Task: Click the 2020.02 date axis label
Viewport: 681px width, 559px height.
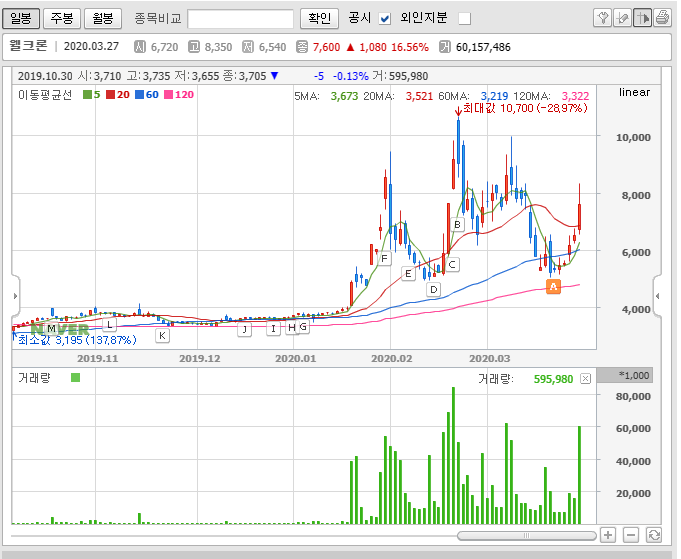Action: (x=391, y=359)
